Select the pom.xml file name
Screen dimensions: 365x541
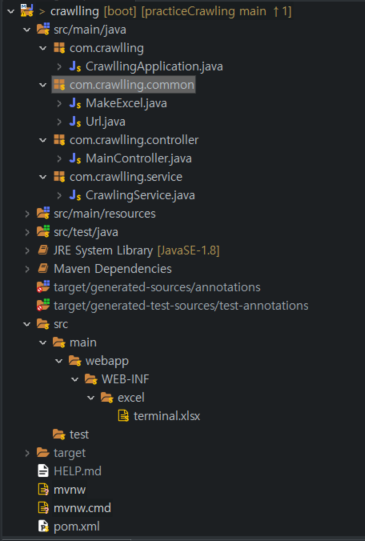tap(77, 527)
